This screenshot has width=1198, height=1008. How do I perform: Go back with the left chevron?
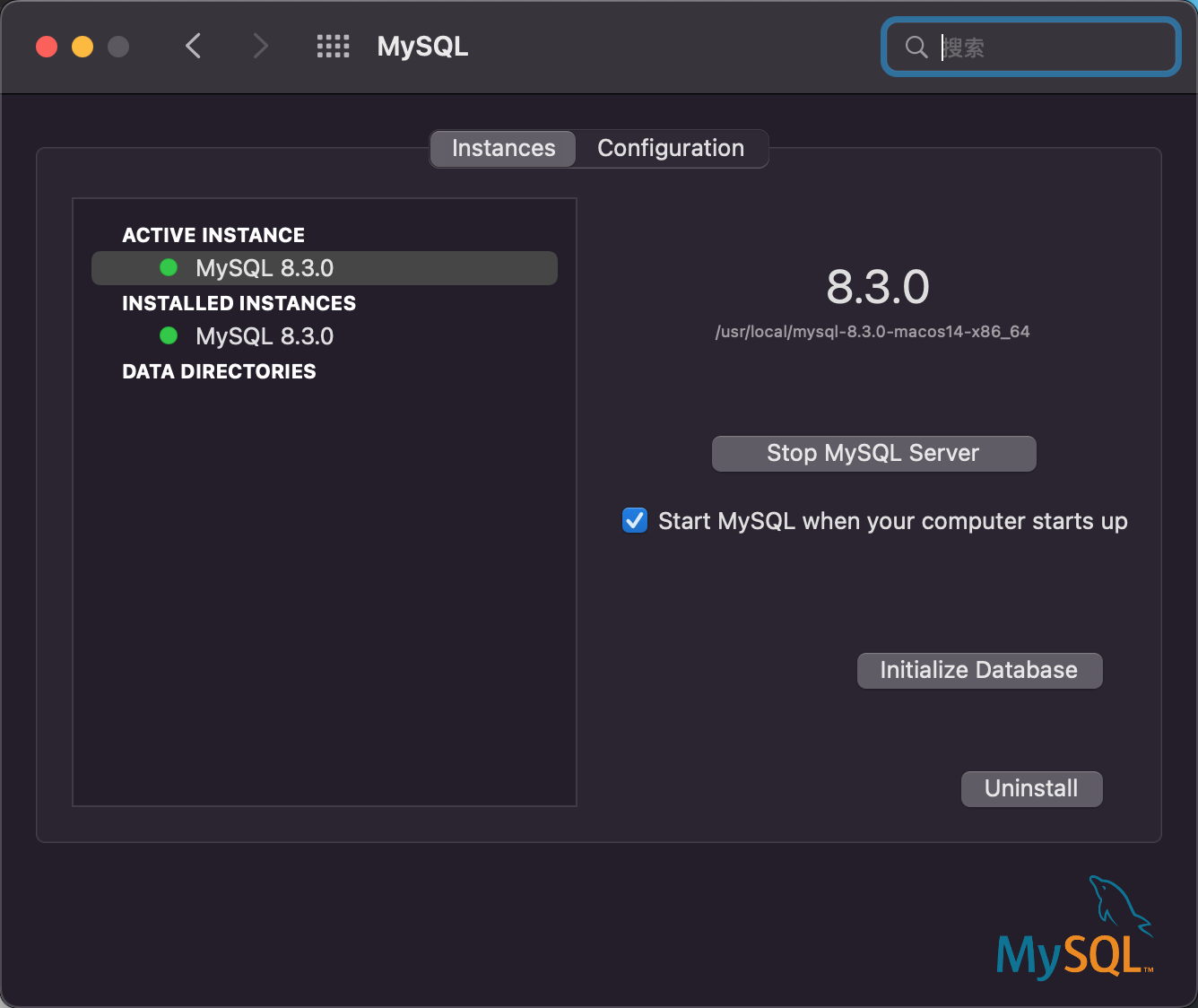193,46
